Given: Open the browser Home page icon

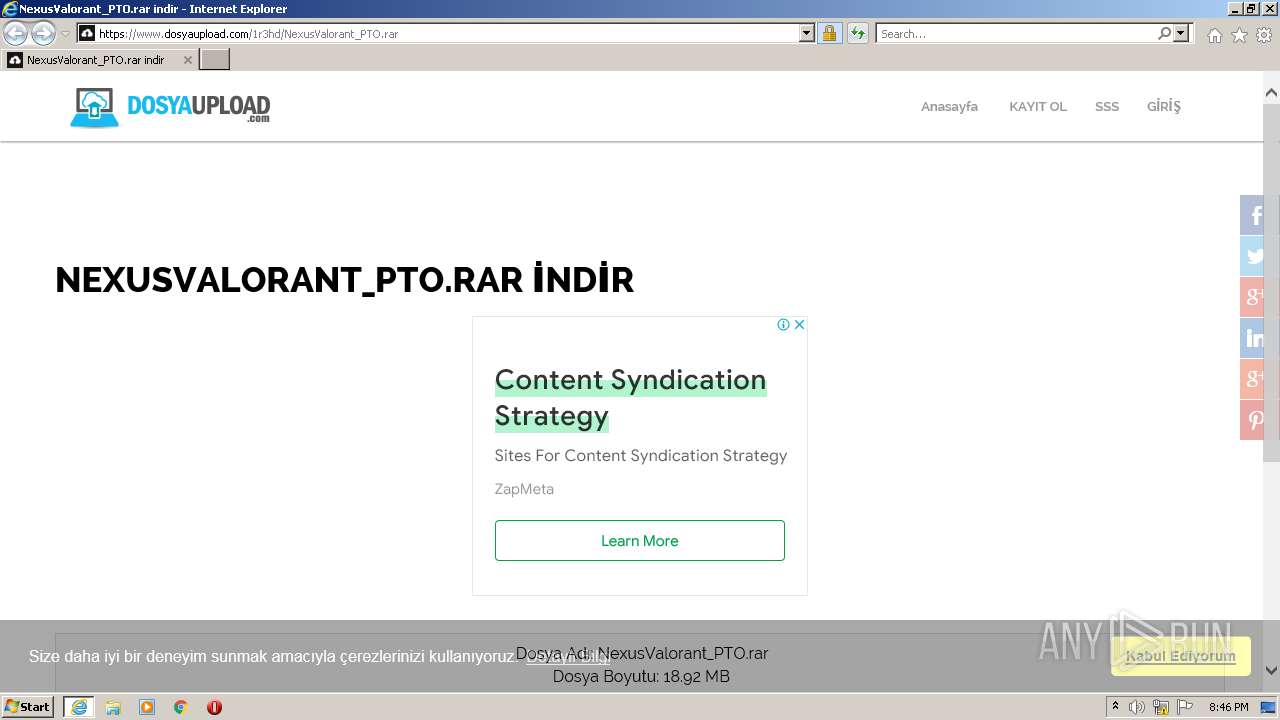Looking at the screenshot, I should 1214,35.
